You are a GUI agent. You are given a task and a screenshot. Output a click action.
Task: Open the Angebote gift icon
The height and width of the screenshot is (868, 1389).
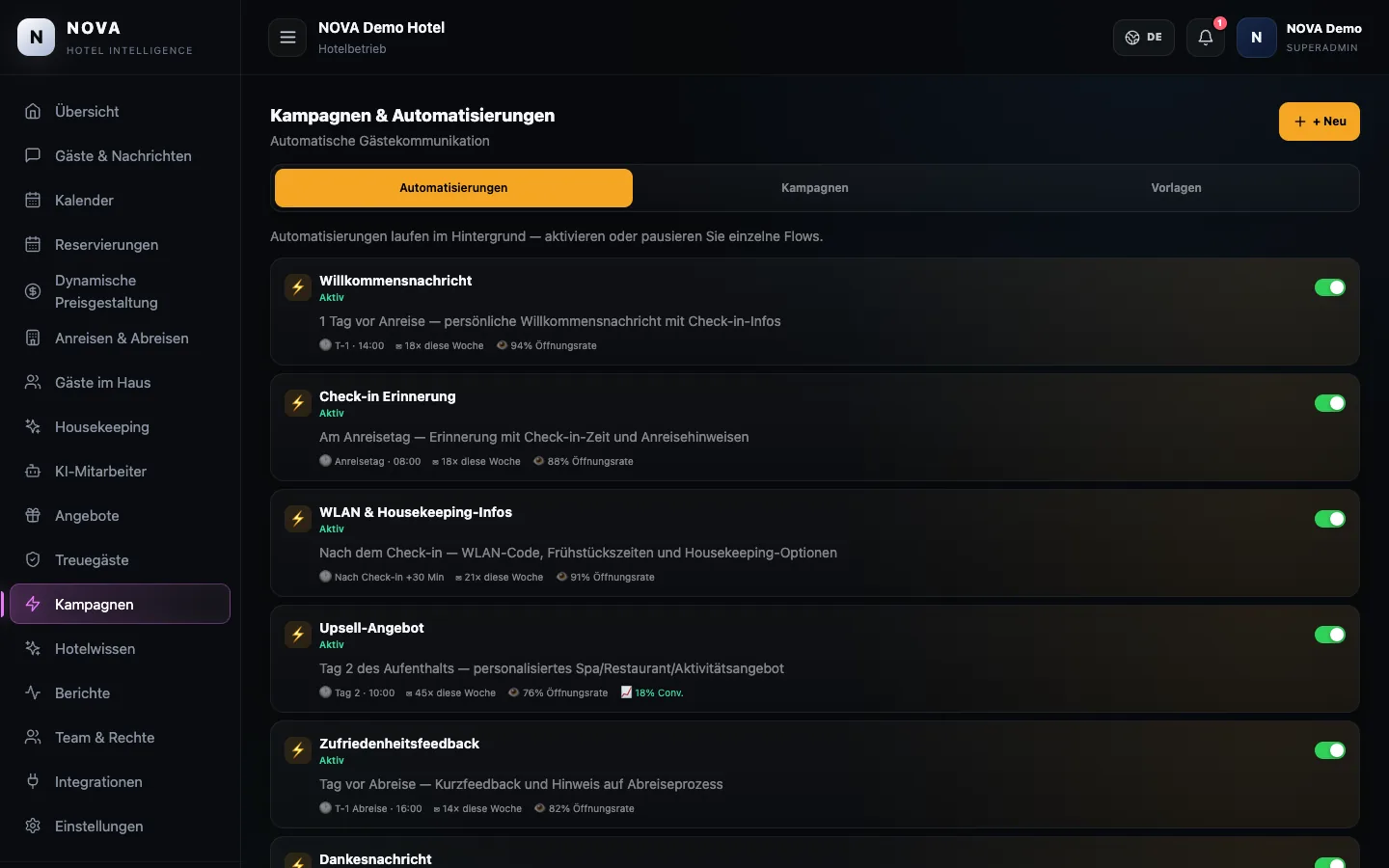click(x=33, y=515)
